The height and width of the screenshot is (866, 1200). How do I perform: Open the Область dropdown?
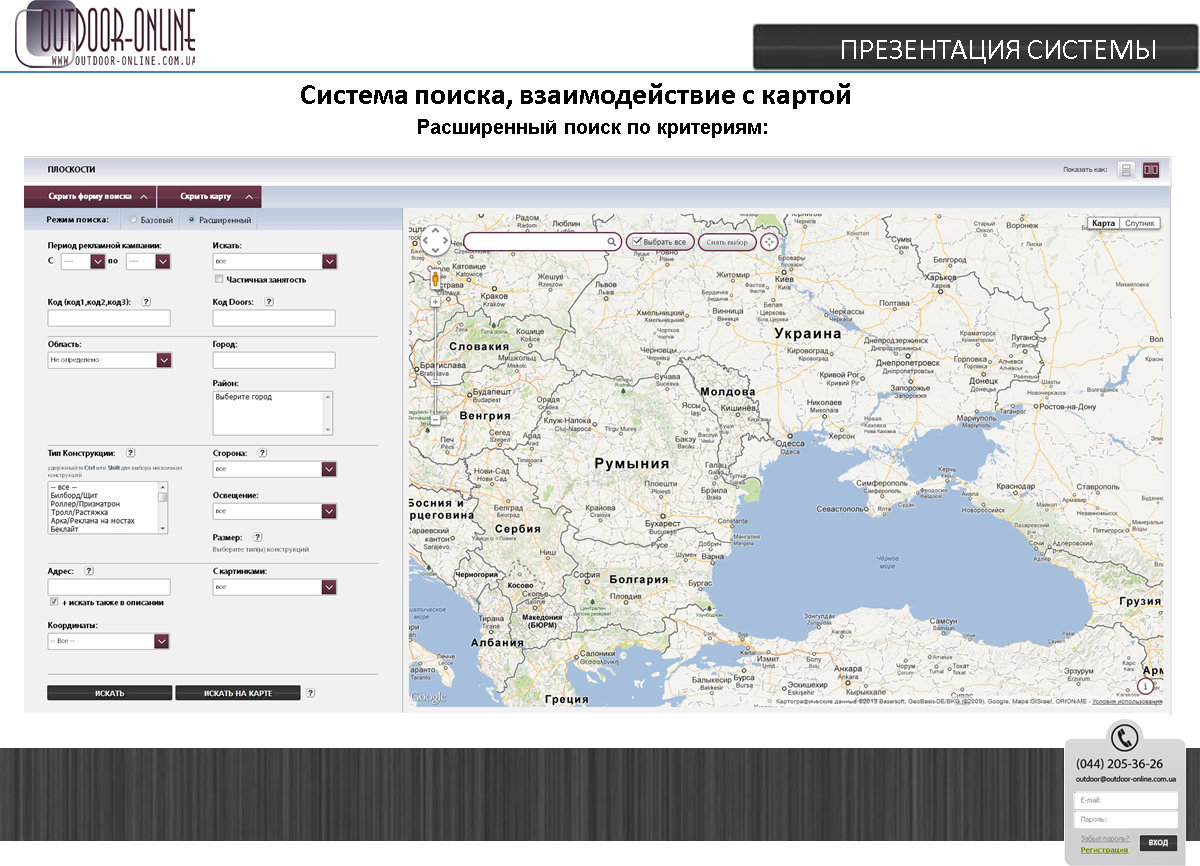(x=110, y=359)
